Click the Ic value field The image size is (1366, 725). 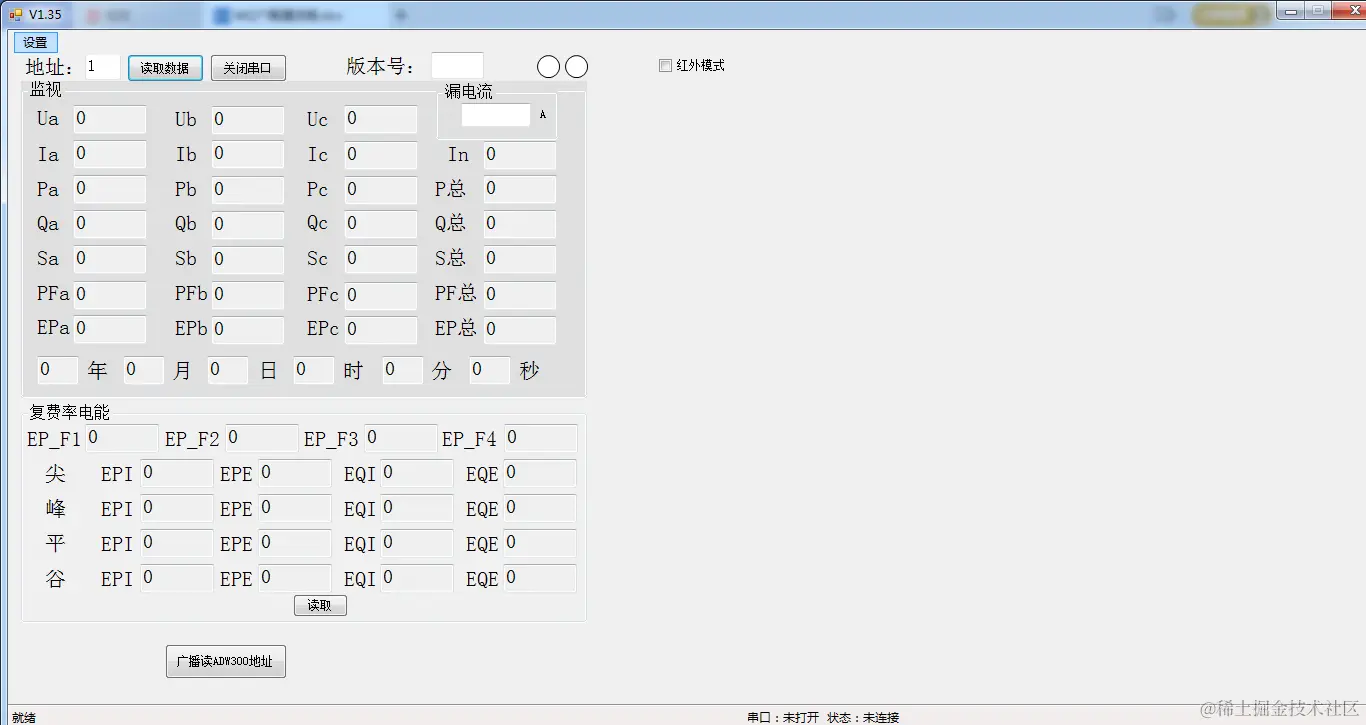click(x=381, y=155)
